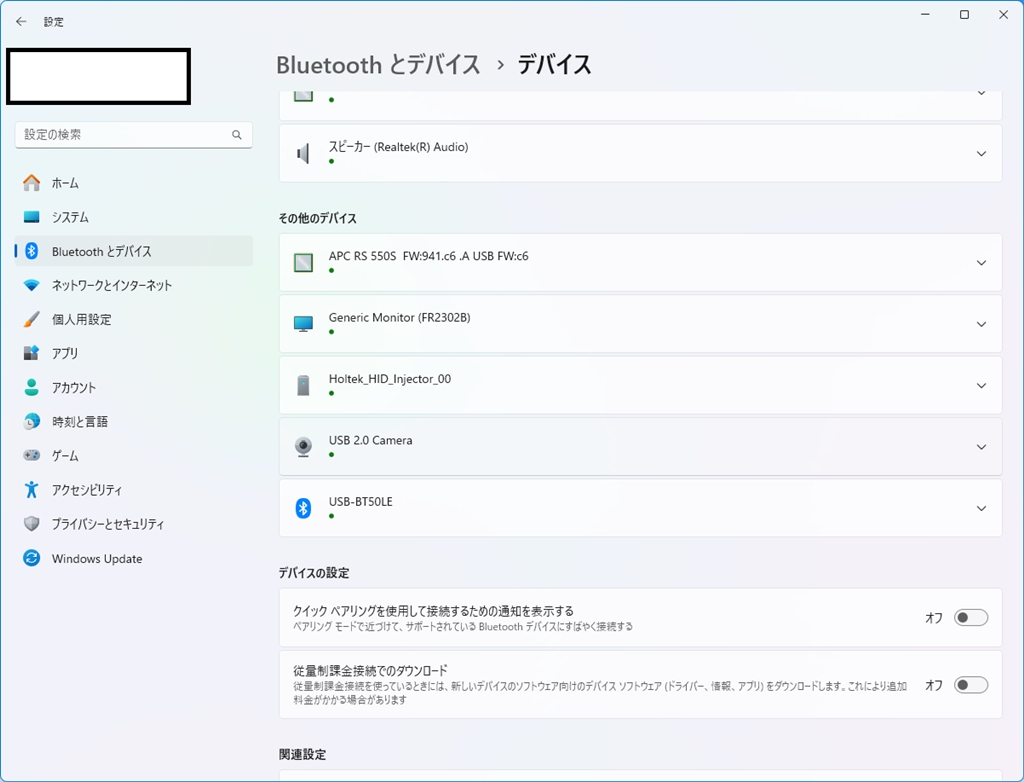Turn on quick pairing notifications toggle
Image resolution: width=1024 pixels, height=782 pixels.
click(971, 617)
